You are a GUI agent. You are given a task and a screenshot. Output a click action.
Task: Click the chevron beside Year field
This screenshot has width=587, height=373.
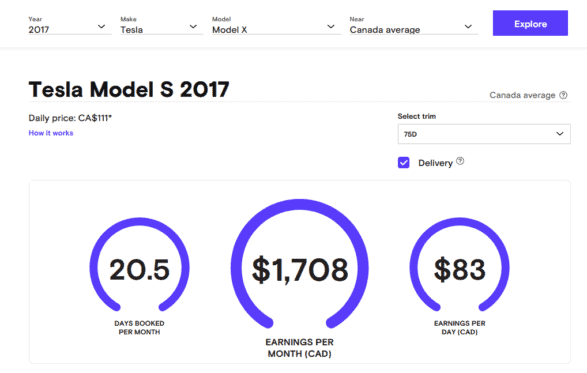[101, 27]
